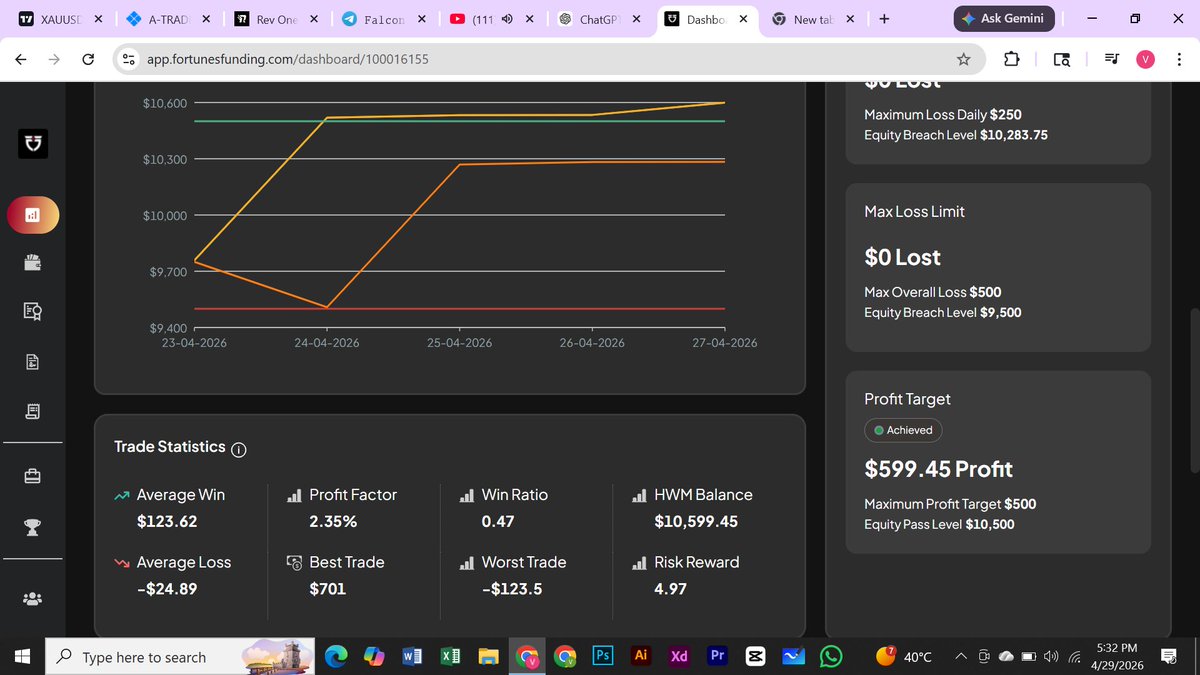Open the receipt scroll icon in sidebar
Screen dimensions: 1200x675
point(33,411)
